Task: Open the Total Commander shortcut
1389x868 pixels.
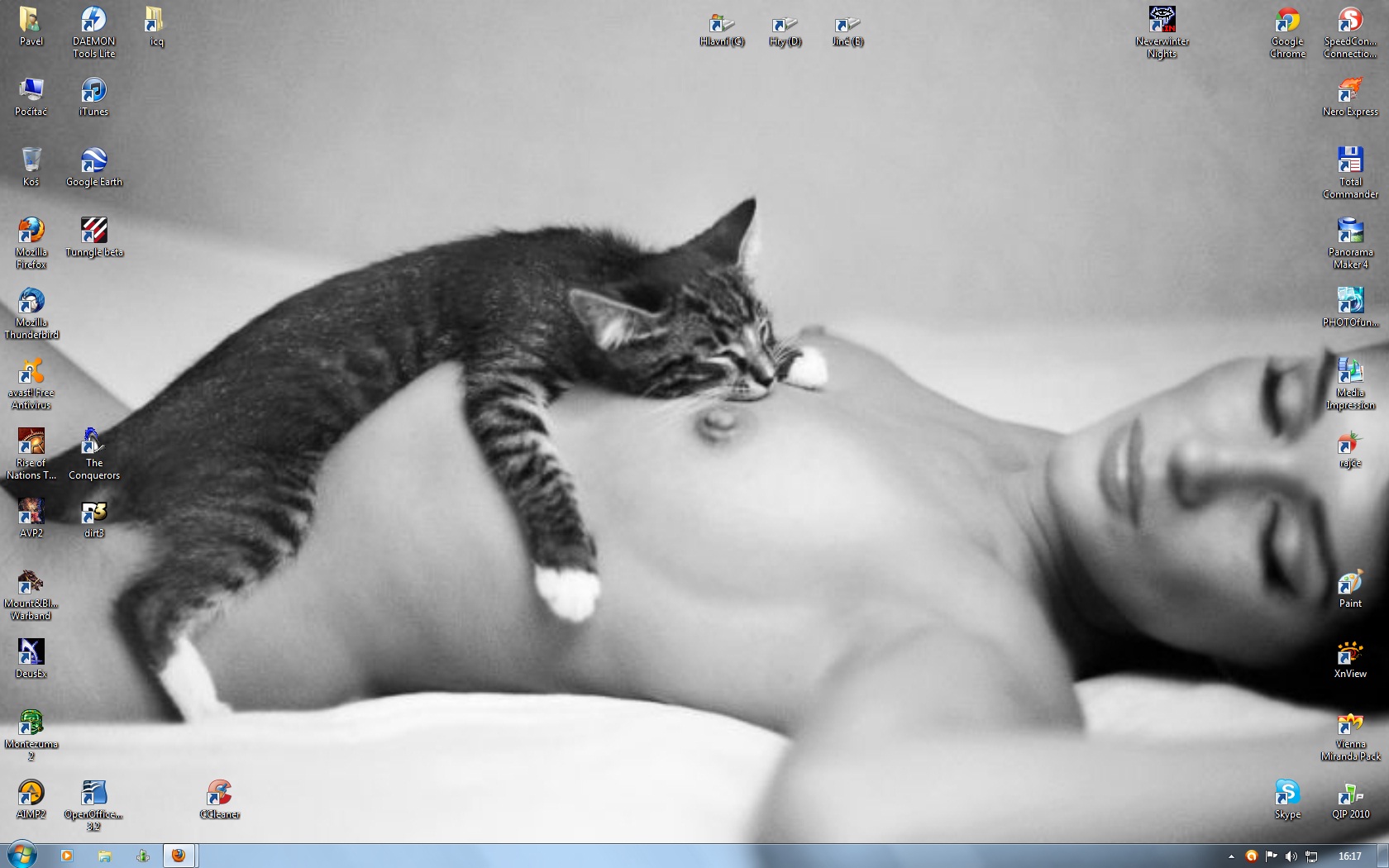Action: tap(1350, 161)
